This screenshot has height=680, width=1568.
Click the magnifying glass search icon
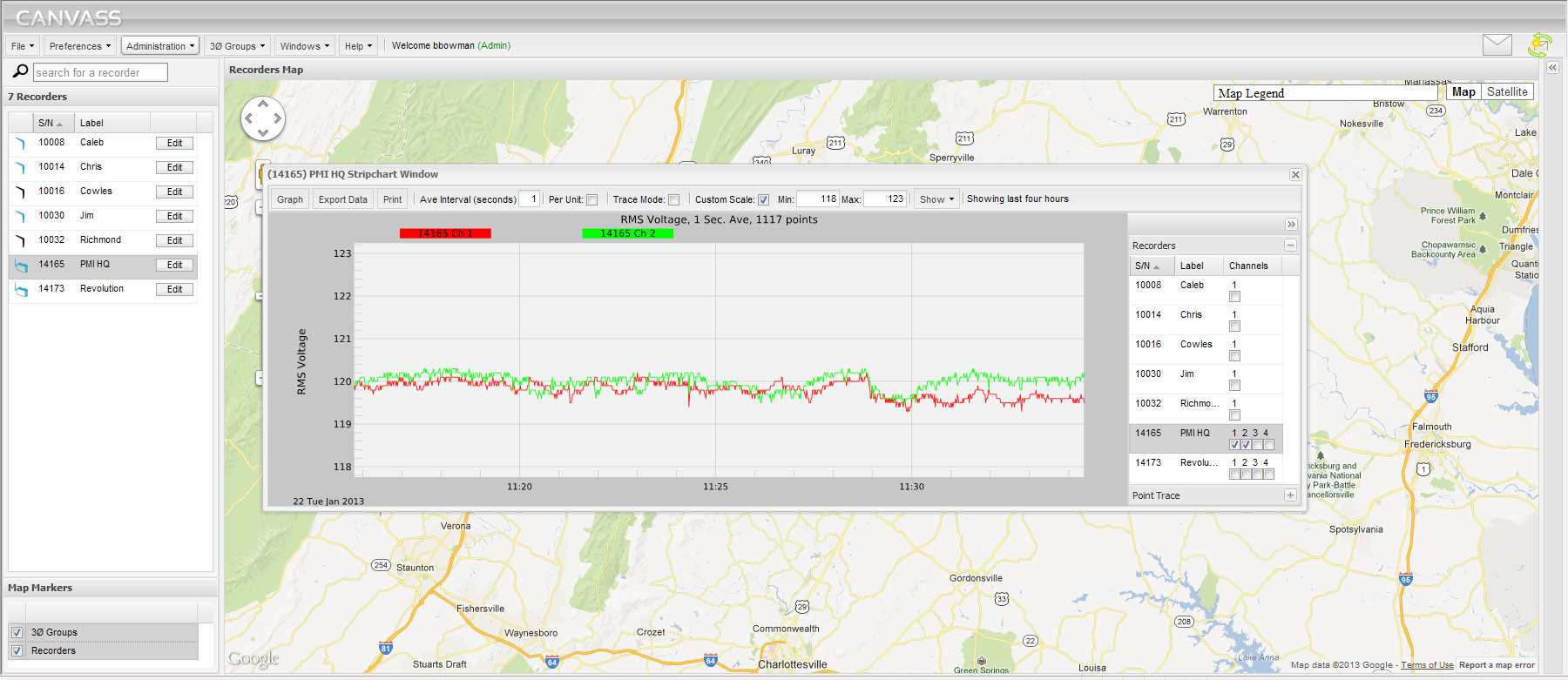coord(20,71)
